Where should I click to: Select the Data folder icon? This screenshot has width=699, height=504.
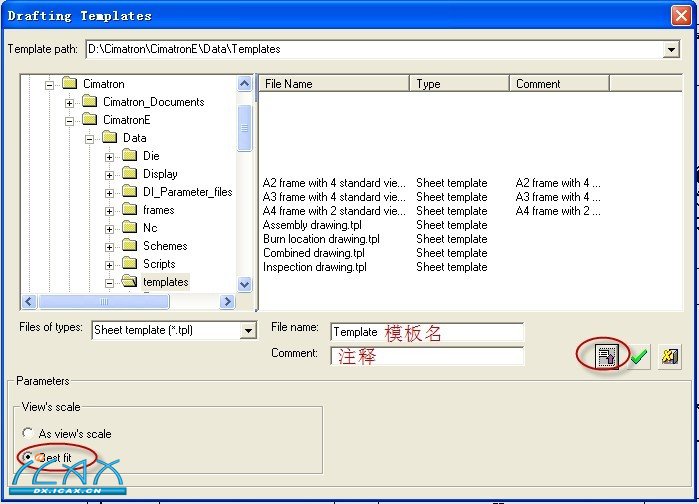(x=110, y=137)
